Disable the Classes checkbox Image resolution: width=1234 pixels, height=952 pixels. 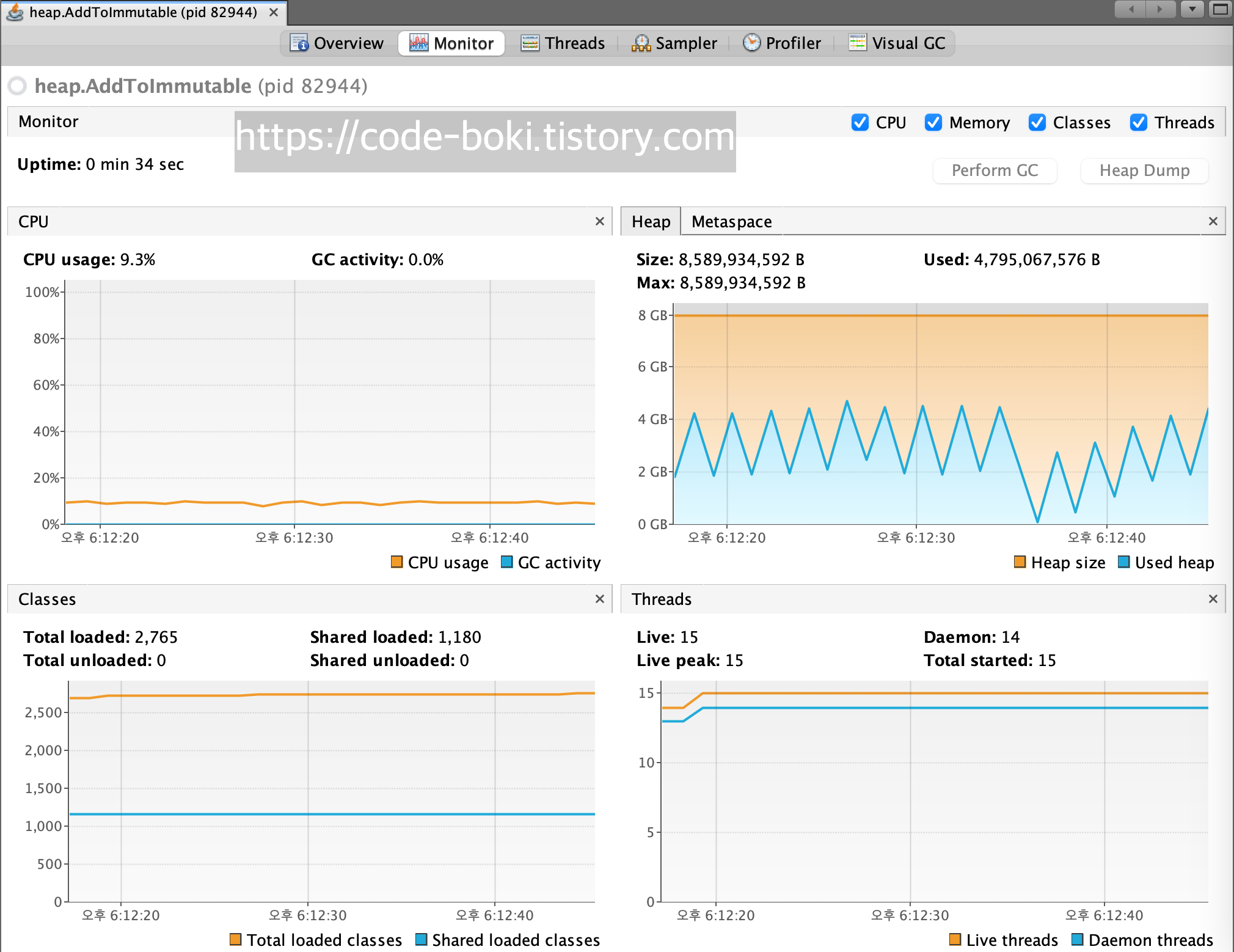tap(1037, 123)
